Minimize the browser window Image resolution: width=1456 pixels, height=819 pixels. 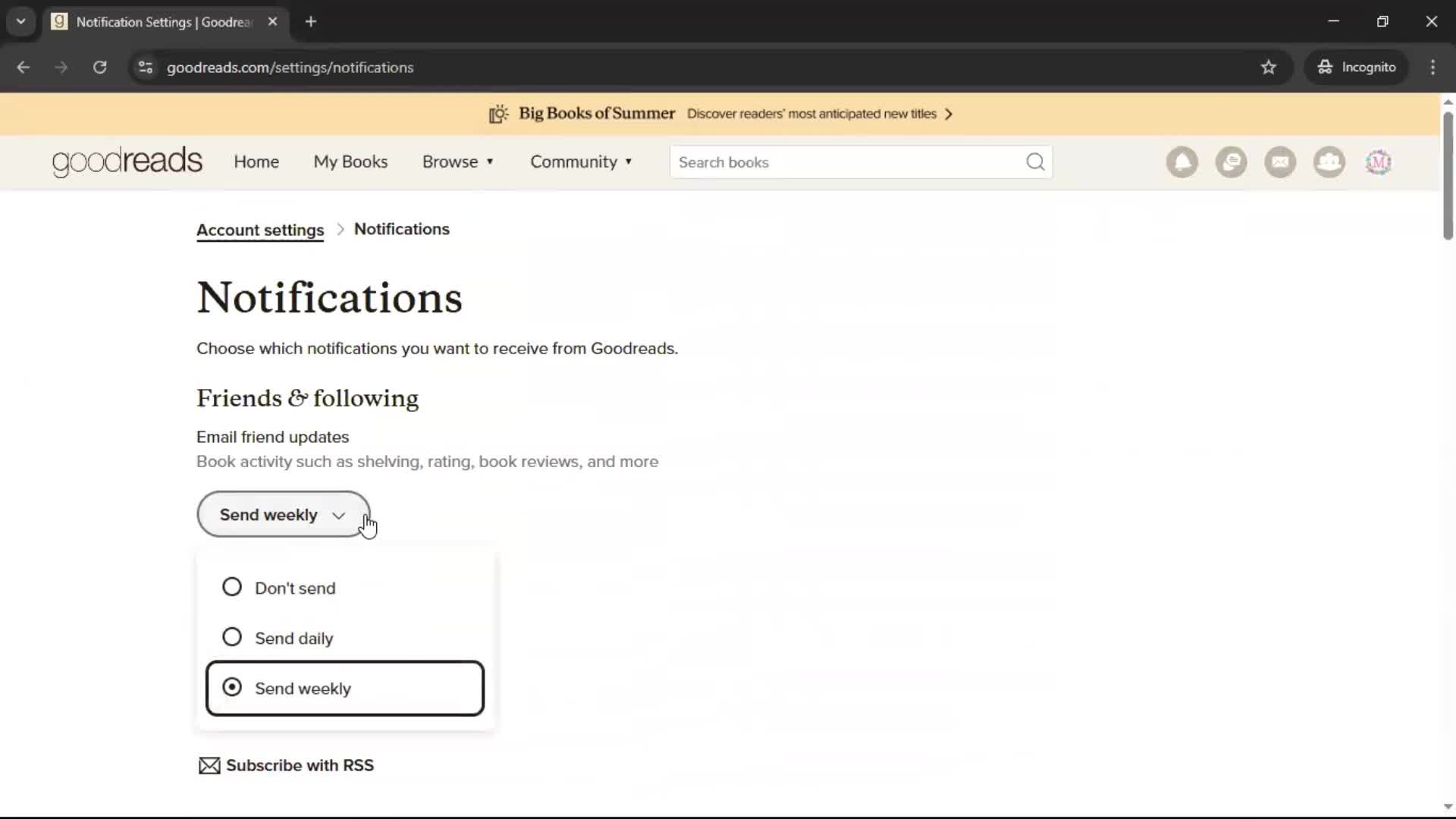pos(1334,21)
